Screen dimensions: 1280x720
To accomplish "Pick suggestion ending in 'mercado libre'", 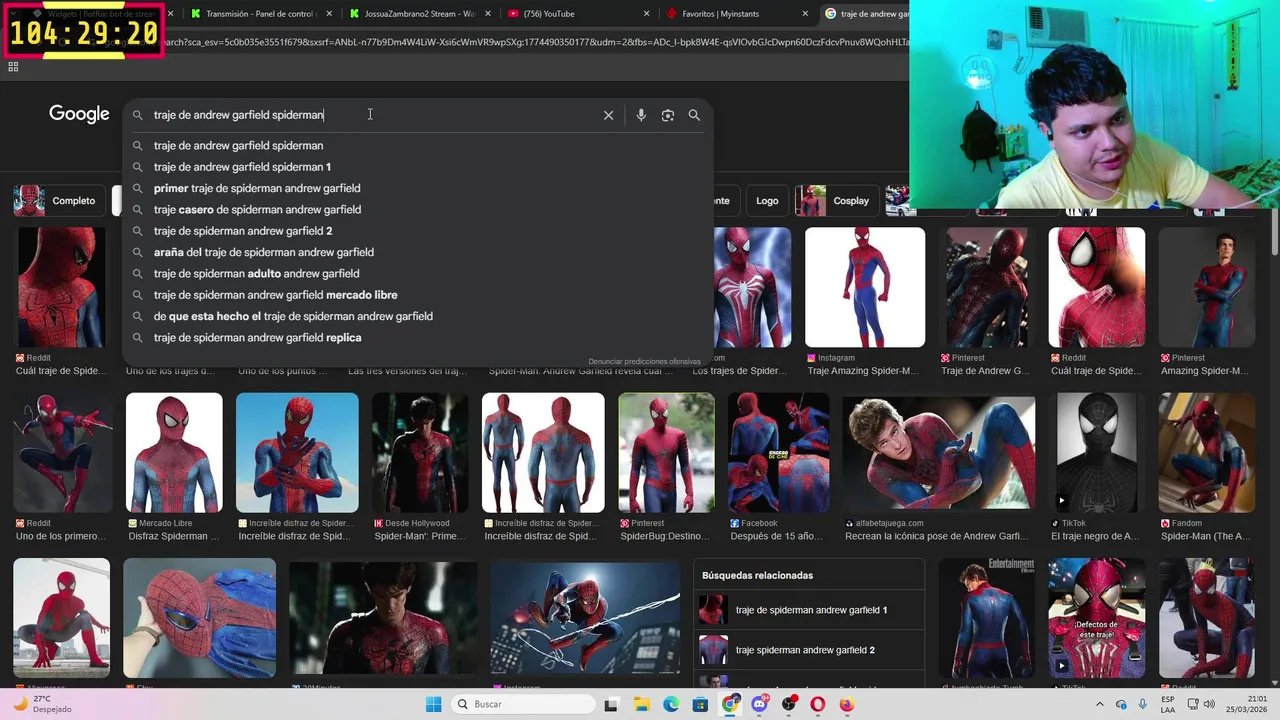I will (418, 295).
